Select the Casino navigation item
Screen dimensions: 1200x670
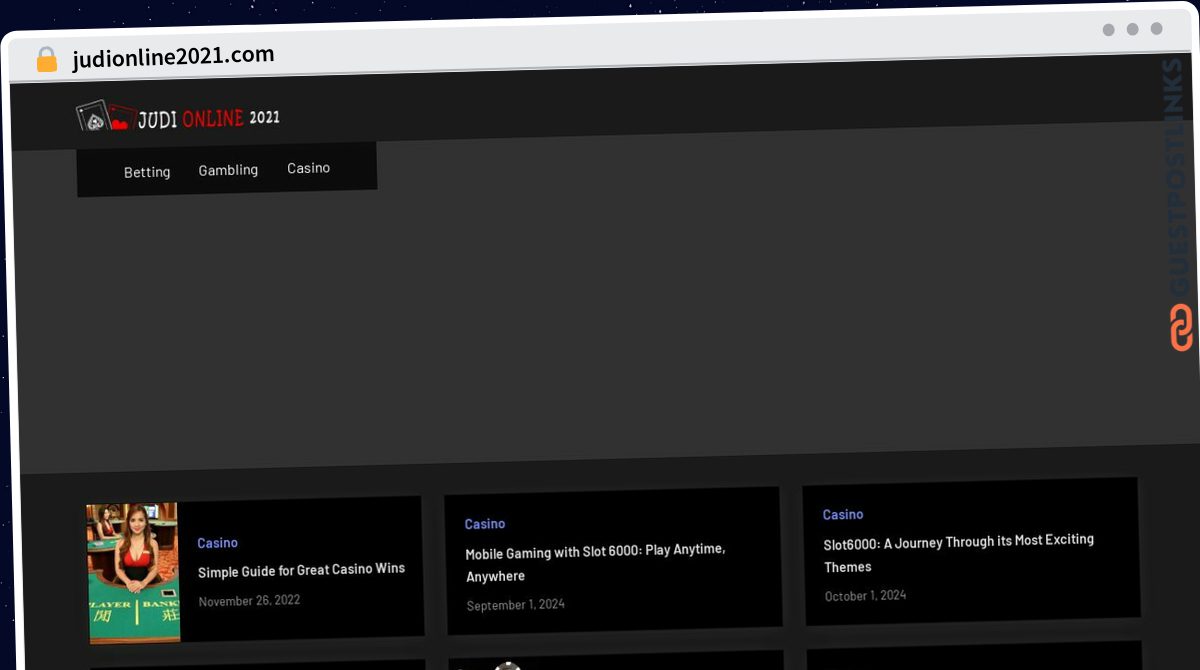(308, 168)
